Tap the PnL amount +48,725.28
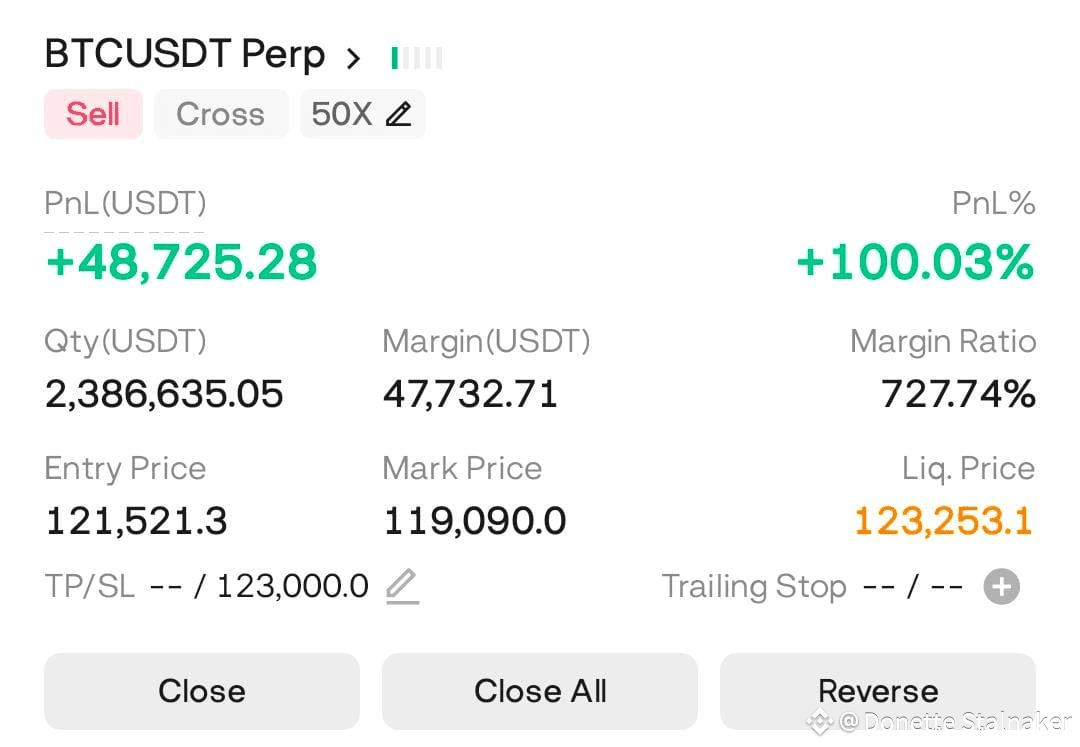Image resolution: width=1080 pixels, height=747 pixels. point(182,262)
